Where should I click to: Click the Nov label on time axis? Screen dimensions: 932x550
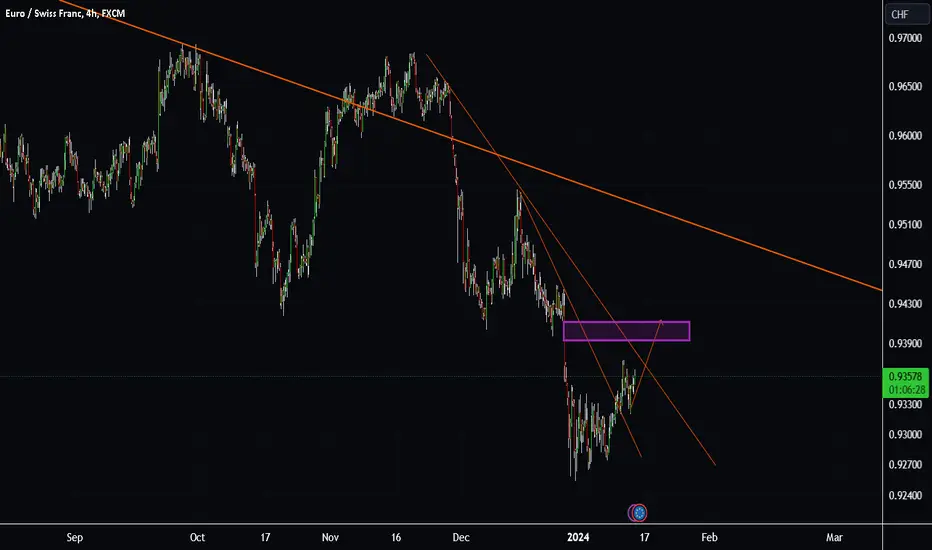[330, 538]
